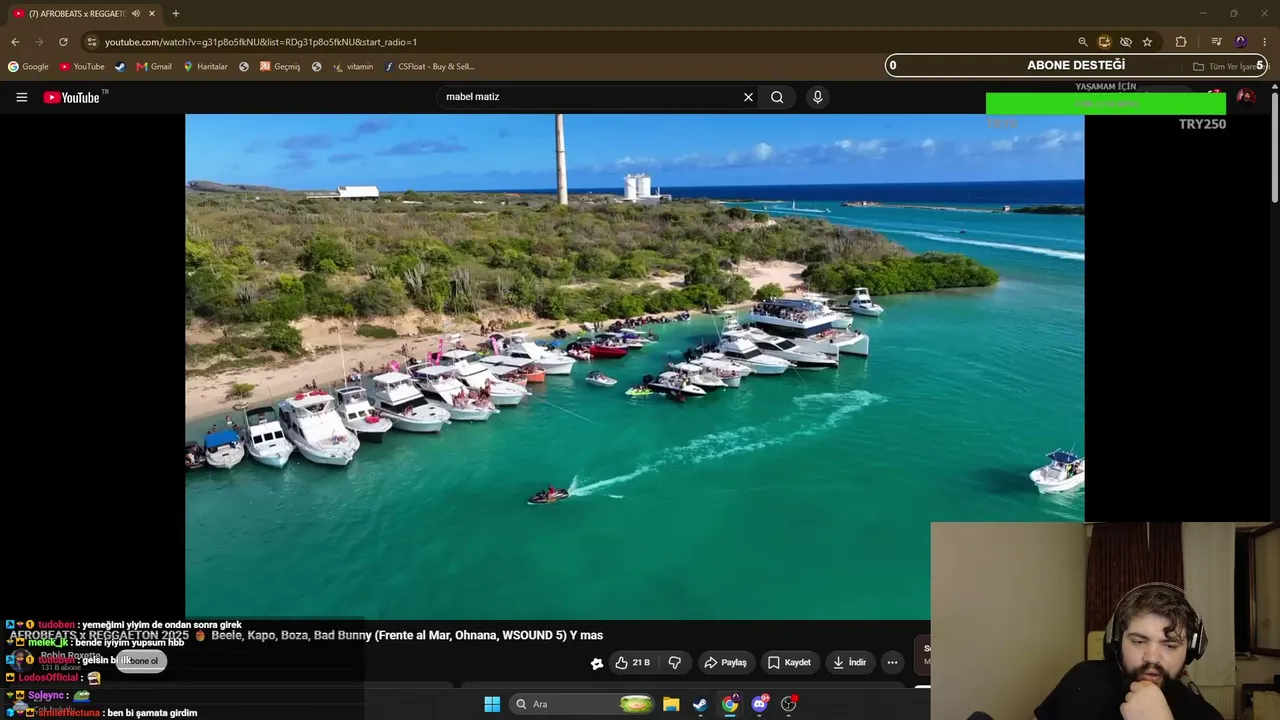
Task: Go back with browser back arrow
Action: (15, 42)
